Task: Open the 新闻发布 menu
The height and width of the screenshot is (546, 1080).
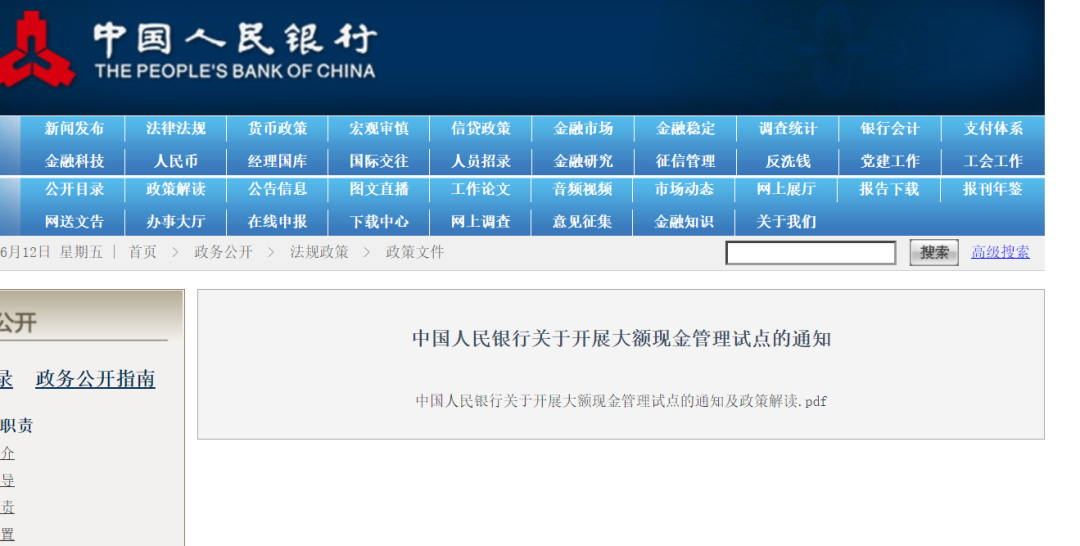Action: click(x=74, y=129)
